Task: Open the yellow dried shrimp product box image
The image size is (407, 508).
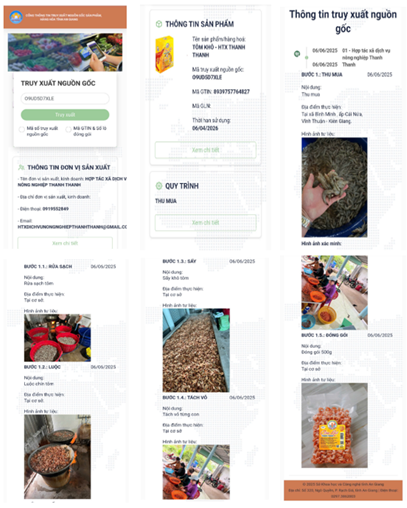Action: click(165, 55)
